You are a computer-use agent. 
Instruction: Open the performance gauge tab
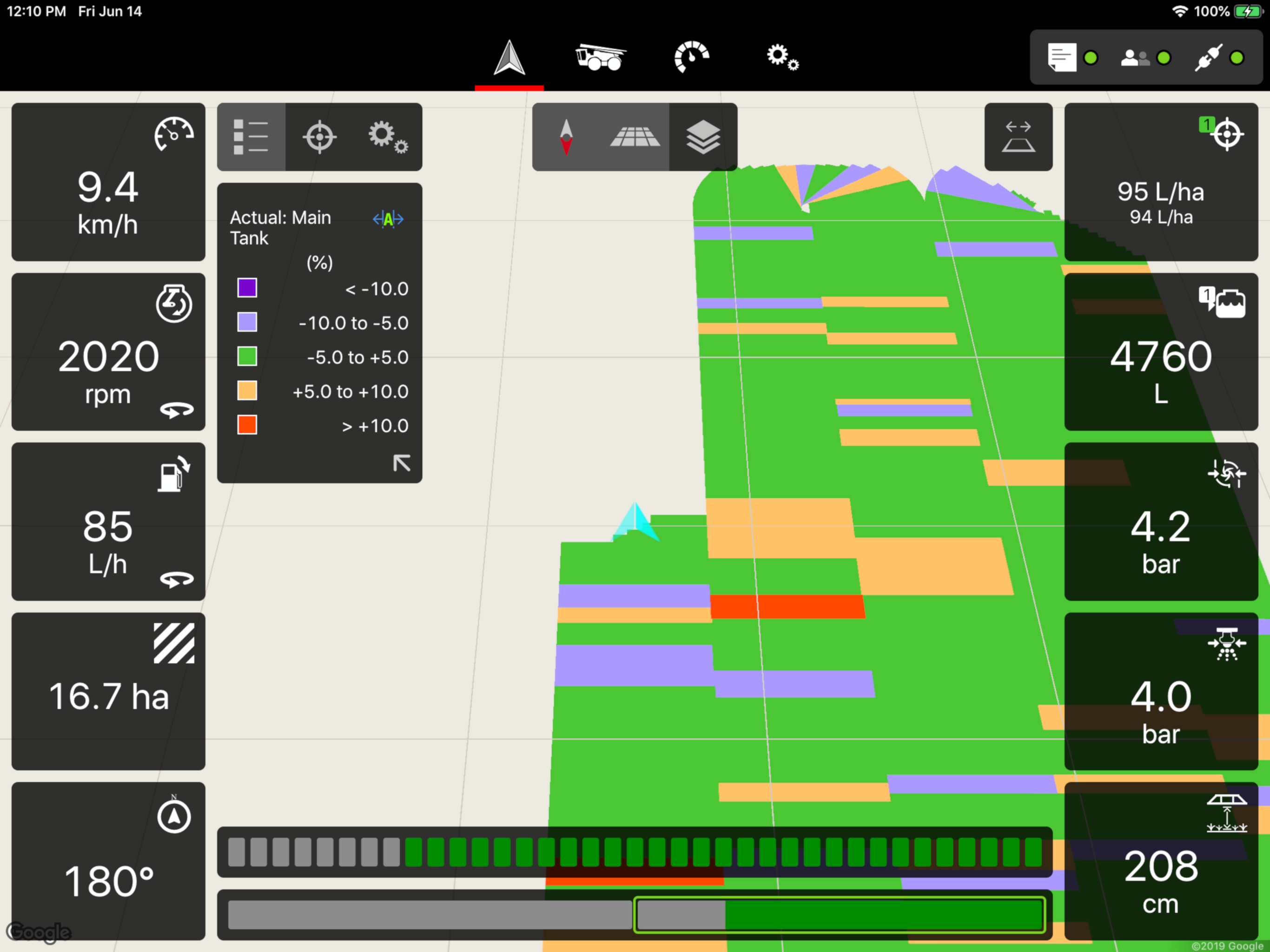click(691, 57)
